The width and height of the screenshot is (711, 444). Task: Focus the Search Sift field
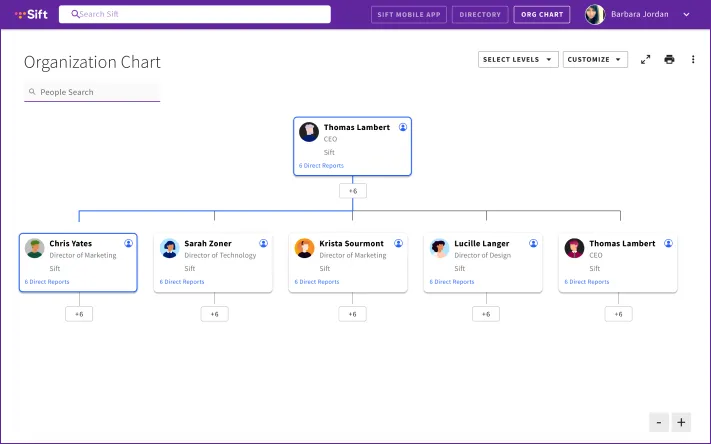pos(195,14)
